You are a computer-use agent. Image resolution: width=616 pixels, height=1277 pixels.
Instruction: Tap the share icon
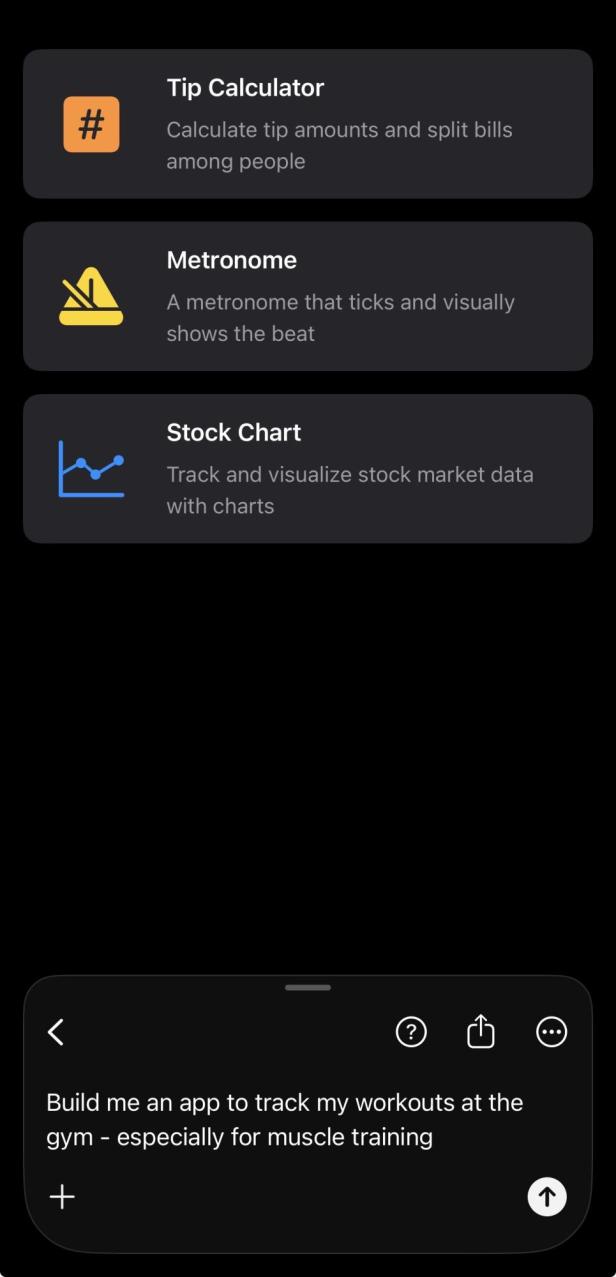[481, 1031]
